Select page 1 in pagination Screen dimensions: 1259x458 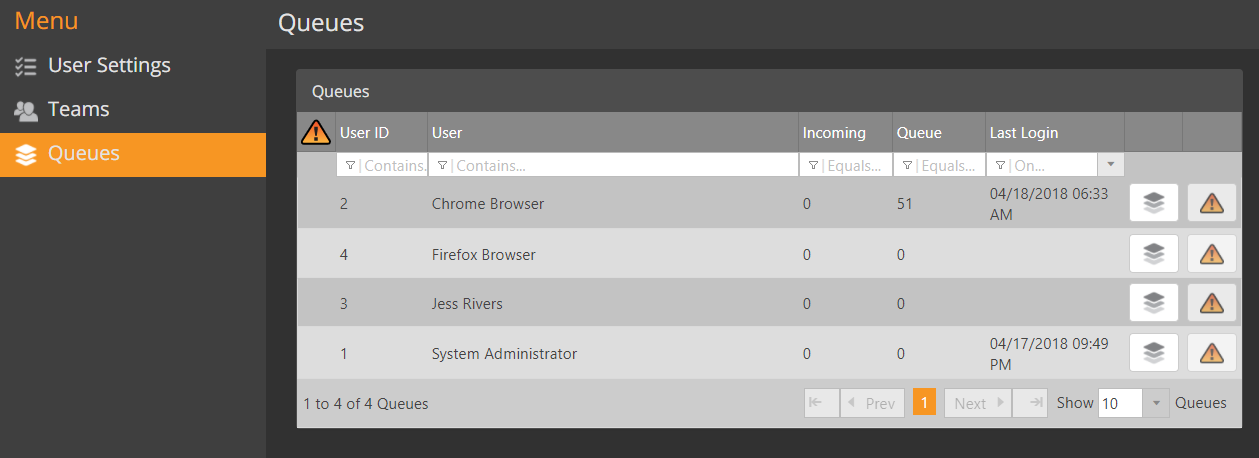pos(925,403)
